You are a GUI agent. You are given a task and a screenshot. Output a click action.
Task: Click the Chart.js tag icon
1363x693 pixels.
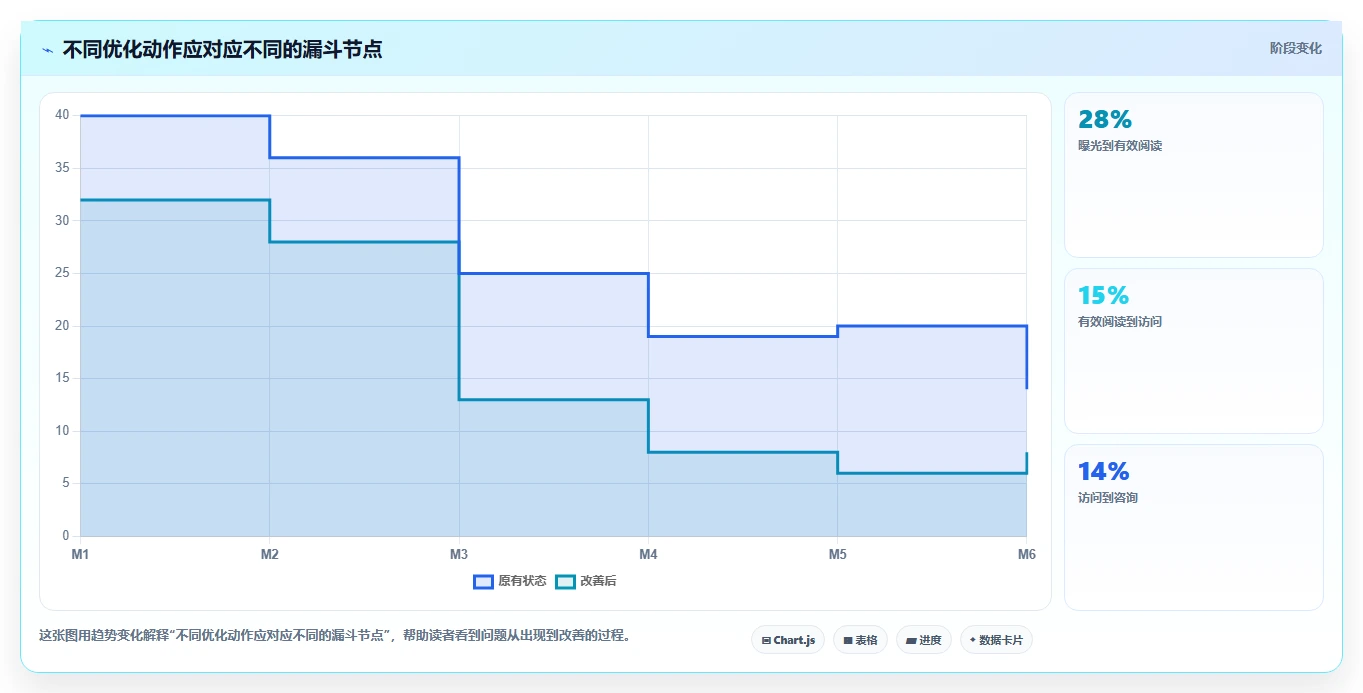click(766, 640)
